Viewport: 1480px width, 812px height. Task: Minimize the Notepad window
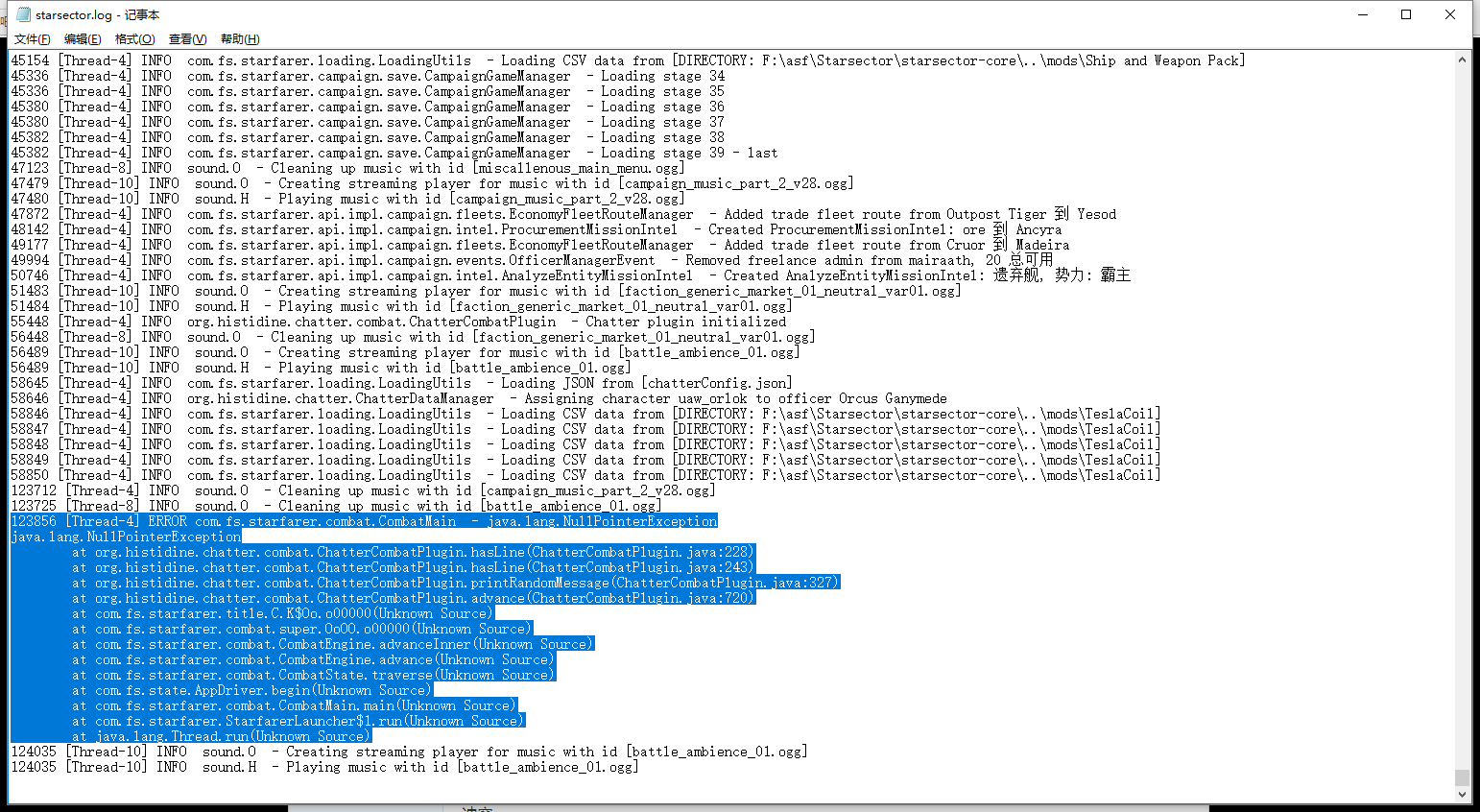pos(1362,14)
